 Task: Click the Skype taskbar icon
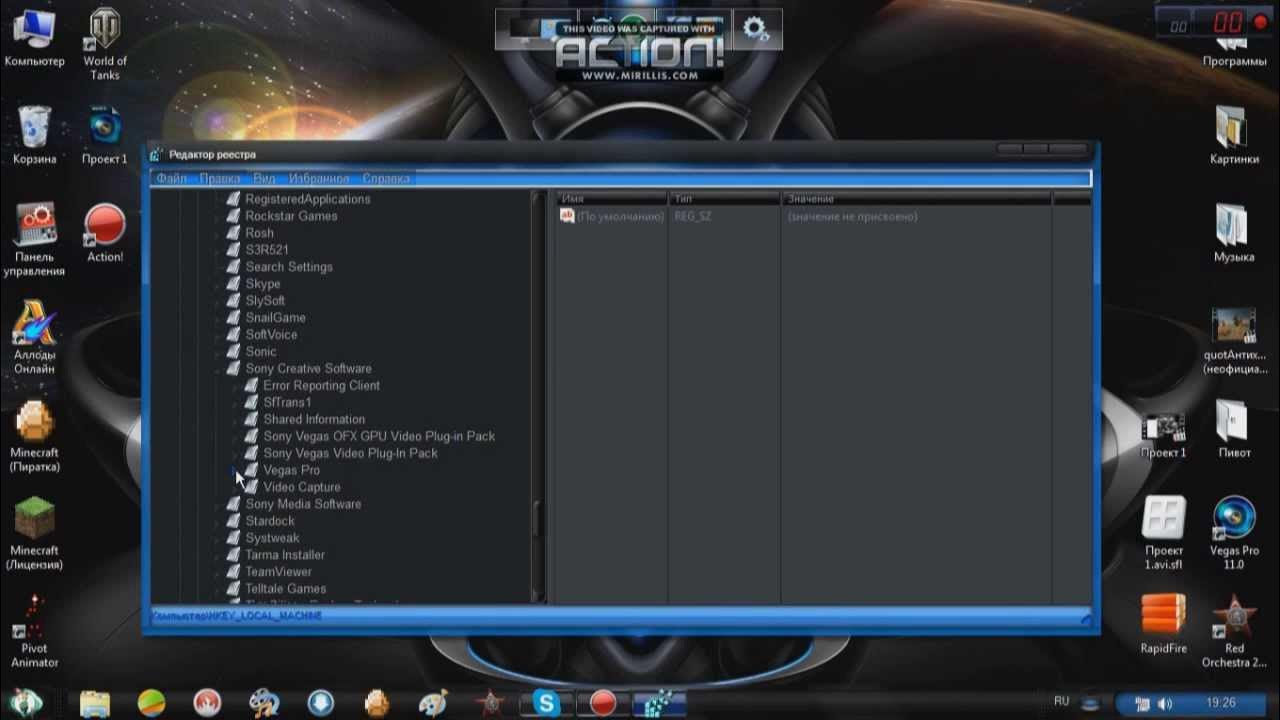[x=547, y=703]
